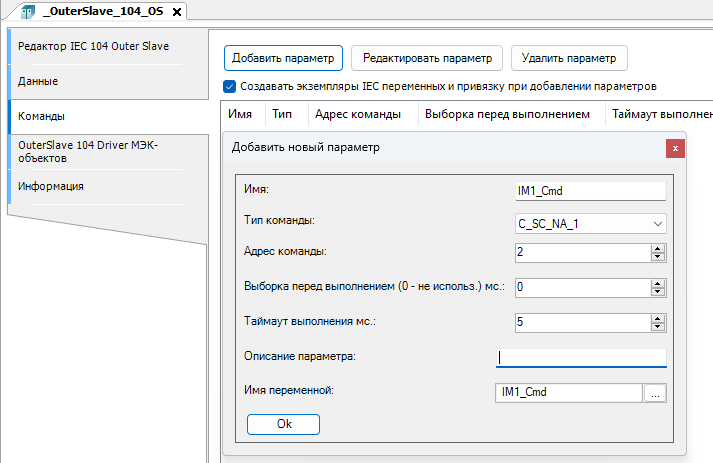The width and height of the screenshot is (713, 463).
Task: Confirm the dialog with the Ok button
Action: [283, 424]
